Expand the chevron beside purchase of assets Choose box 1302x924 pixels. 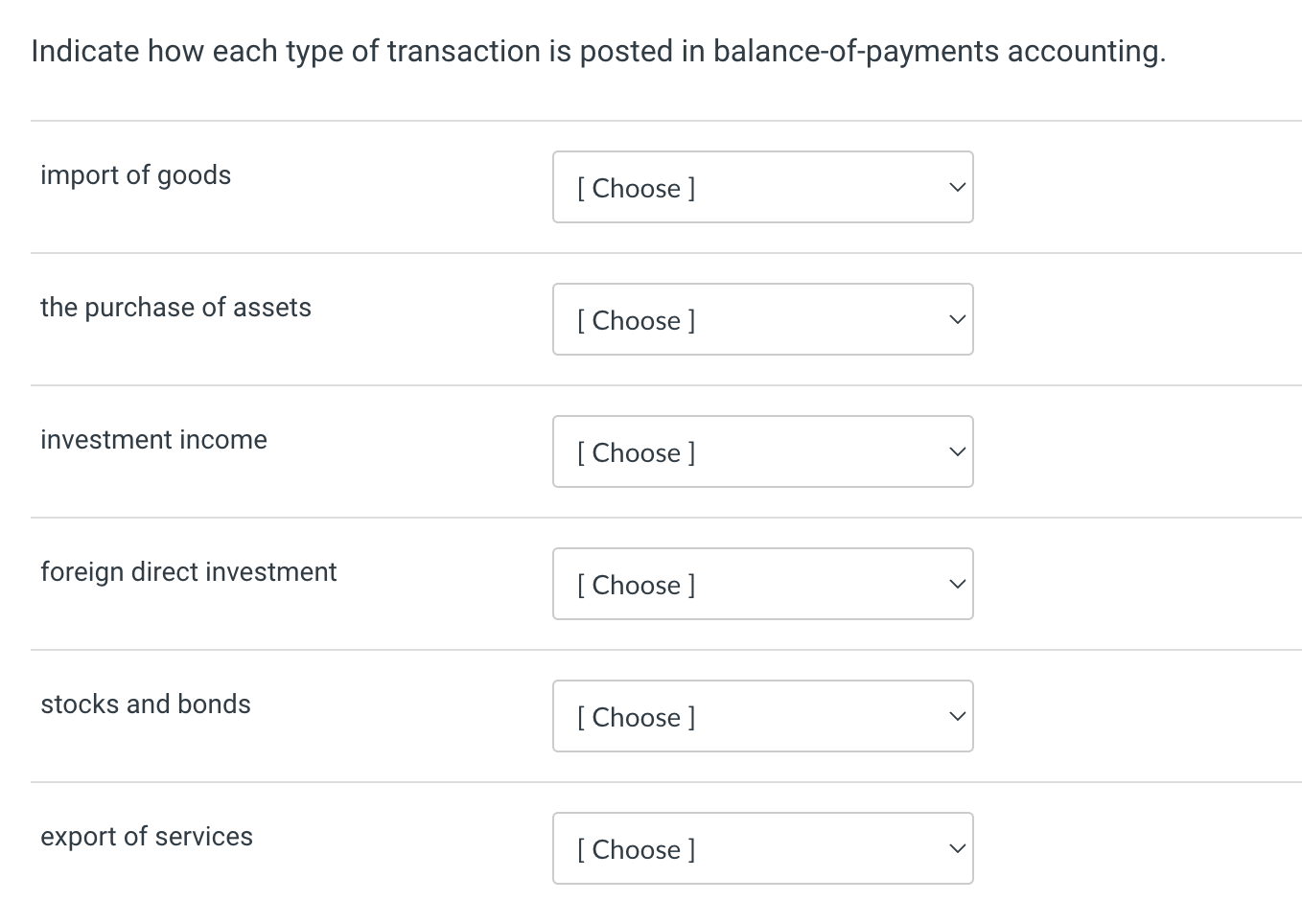956,319
